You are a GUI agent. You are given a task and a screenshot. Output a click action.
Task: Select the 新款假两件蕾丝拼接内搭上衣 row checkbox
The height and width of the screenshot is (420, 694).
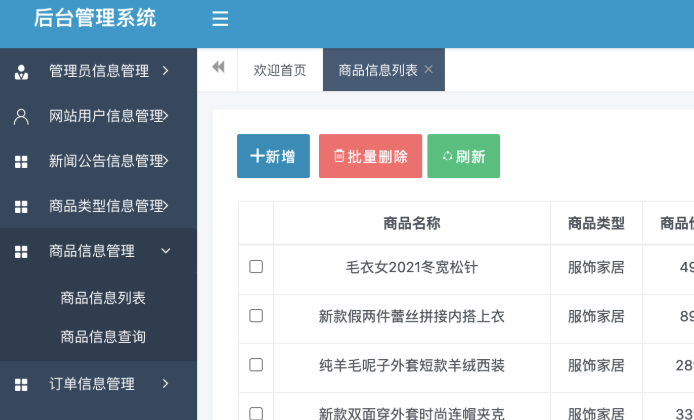coord(256,316)
